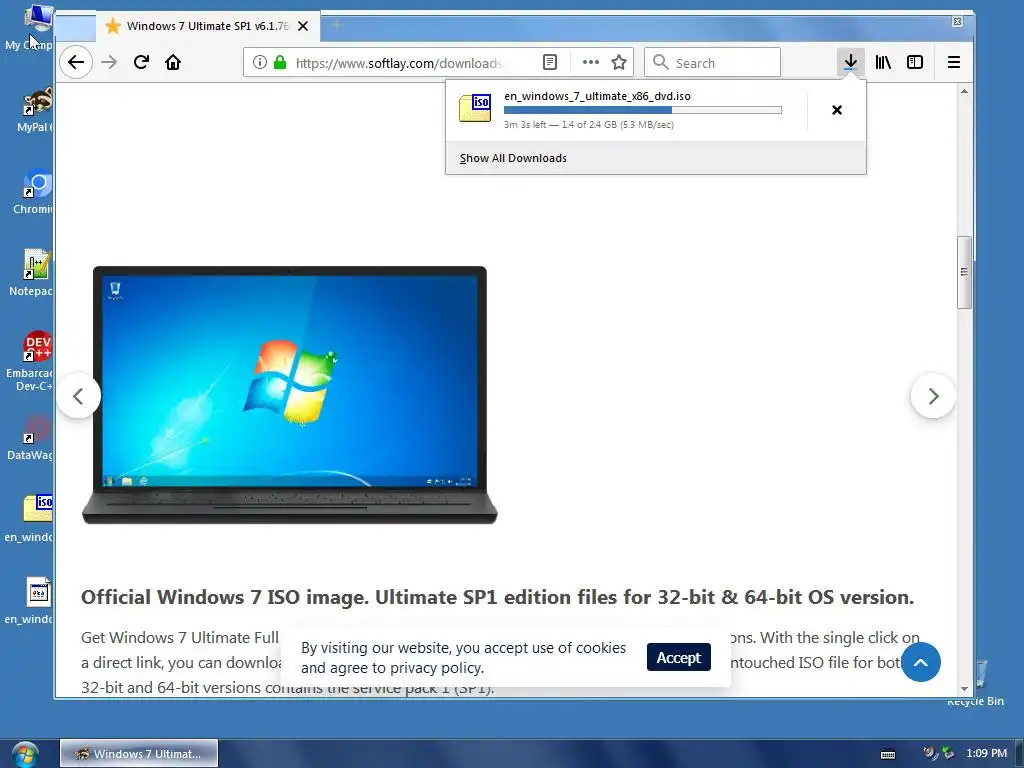Click in the Search box
The width and height of the screenshot is (1024, 768).
click(x=712, y=63)
